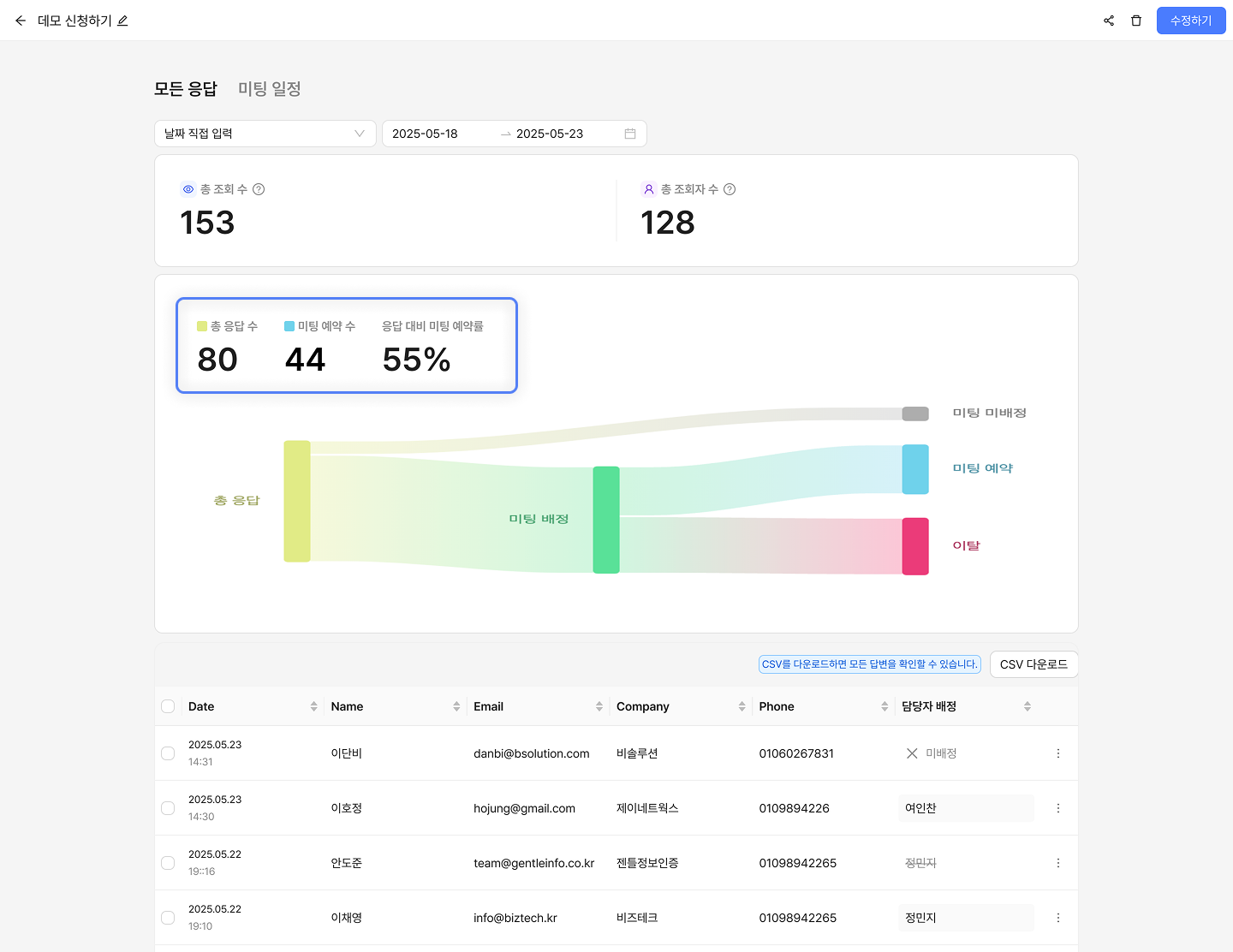Click the pink 이탈 node in chart
This screenshot has height=952, width=1233.
(915, 546)
